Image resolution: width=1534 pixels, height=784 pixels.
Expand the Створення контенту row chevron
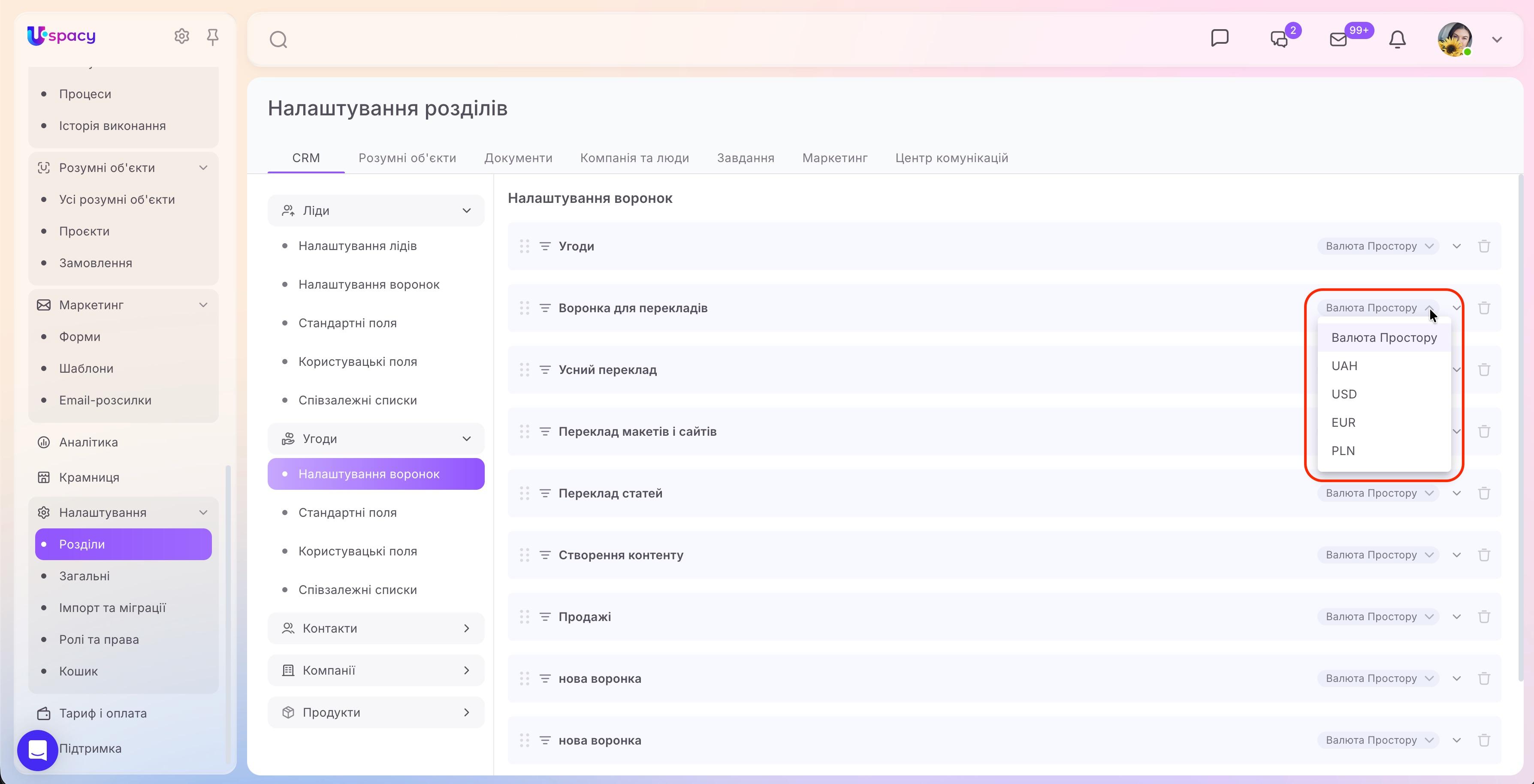(1457, 555)
